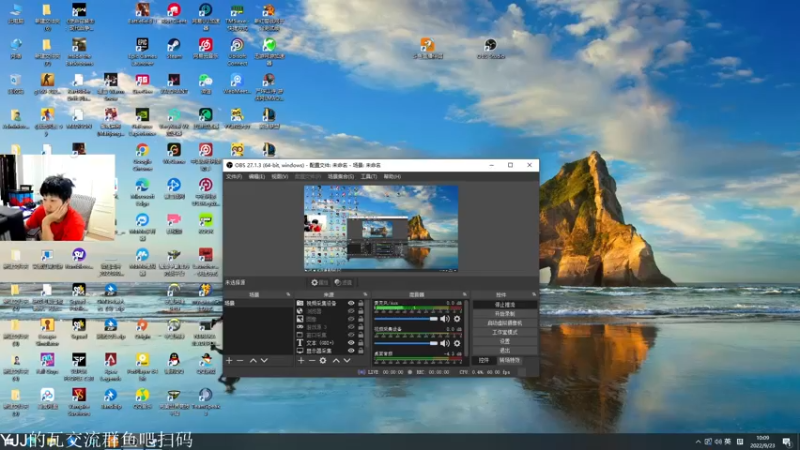Image resolution: width=800 pixels, height=450 pixels.
Task: Open source properties gear in sources toolbar
Action: (323, 361)
